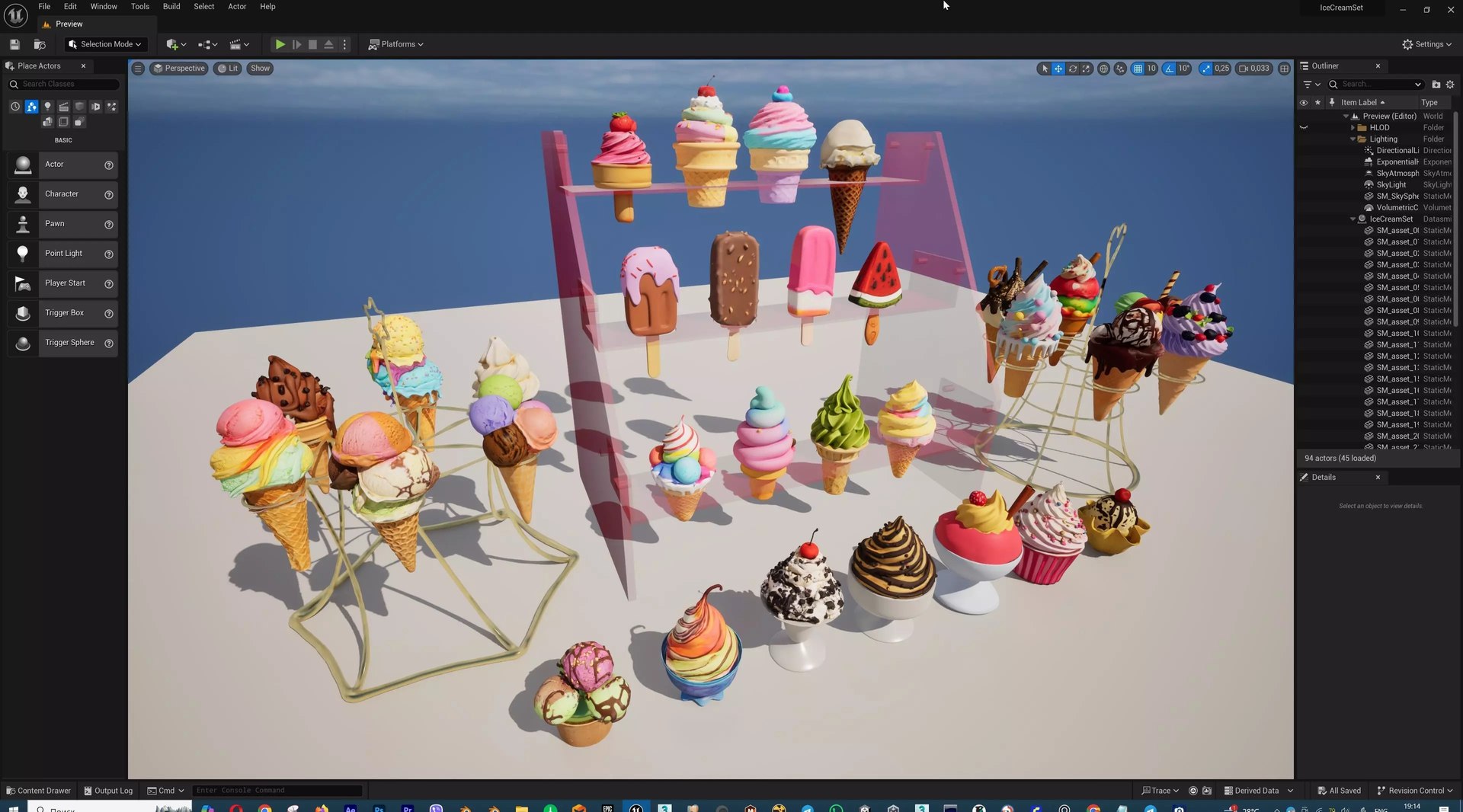The width and height of the screenshot is (1463, 812).
Task: Open the Outliner settings gear
Action: click(1450, 85)
